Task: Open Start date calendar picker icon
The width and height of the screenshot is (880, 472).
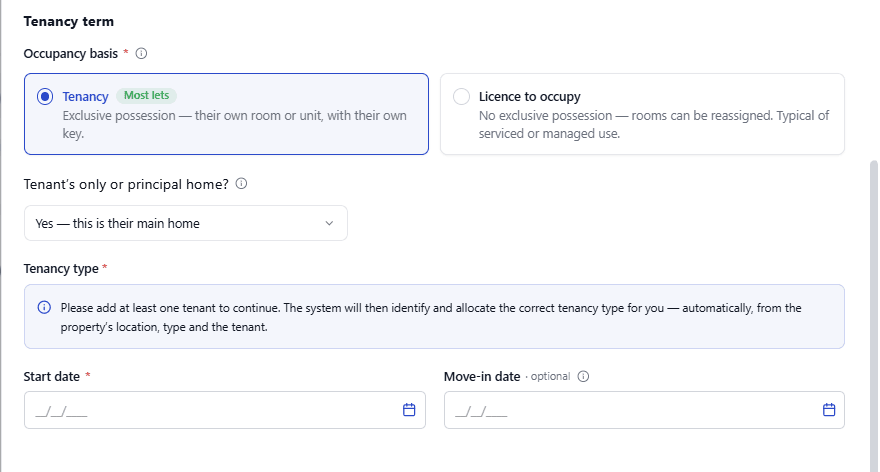Action: coord(409,410)
